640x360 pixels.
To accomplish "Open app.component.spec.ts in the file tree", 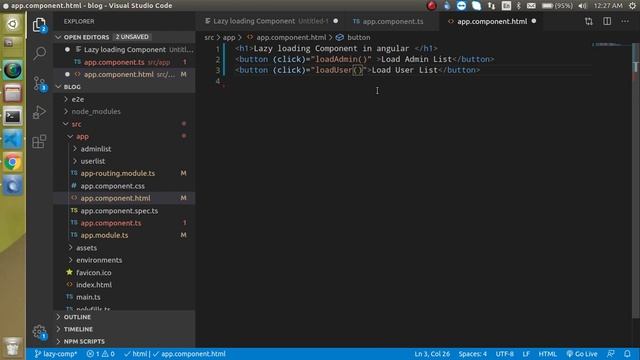I will coord(124,211).
